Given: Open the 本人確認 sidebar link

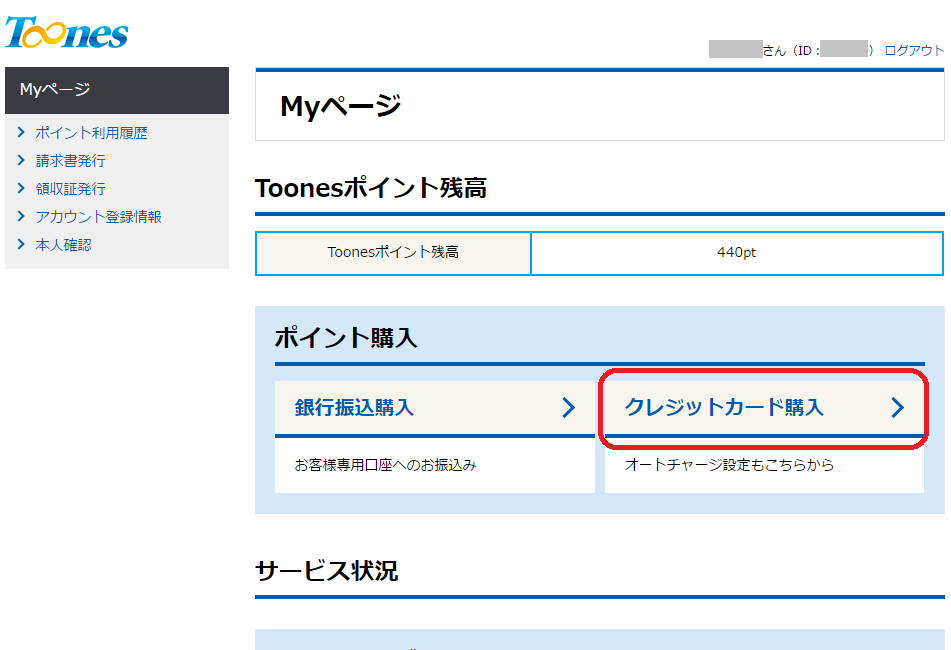Looking at the screenshot, I should point(63,244).
